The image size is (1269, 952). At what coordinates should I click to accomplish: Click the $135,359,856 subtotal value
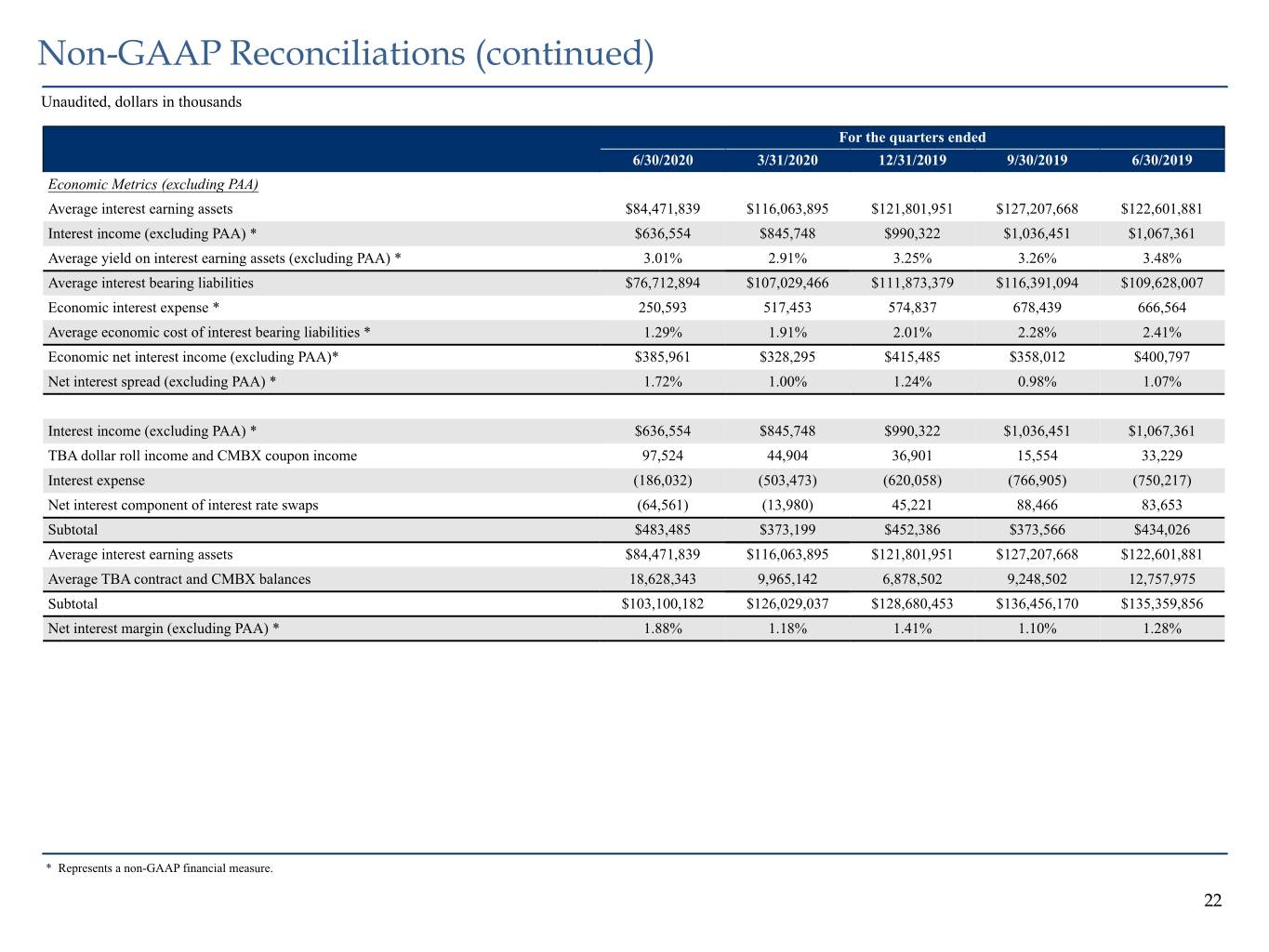[1161, 603]
